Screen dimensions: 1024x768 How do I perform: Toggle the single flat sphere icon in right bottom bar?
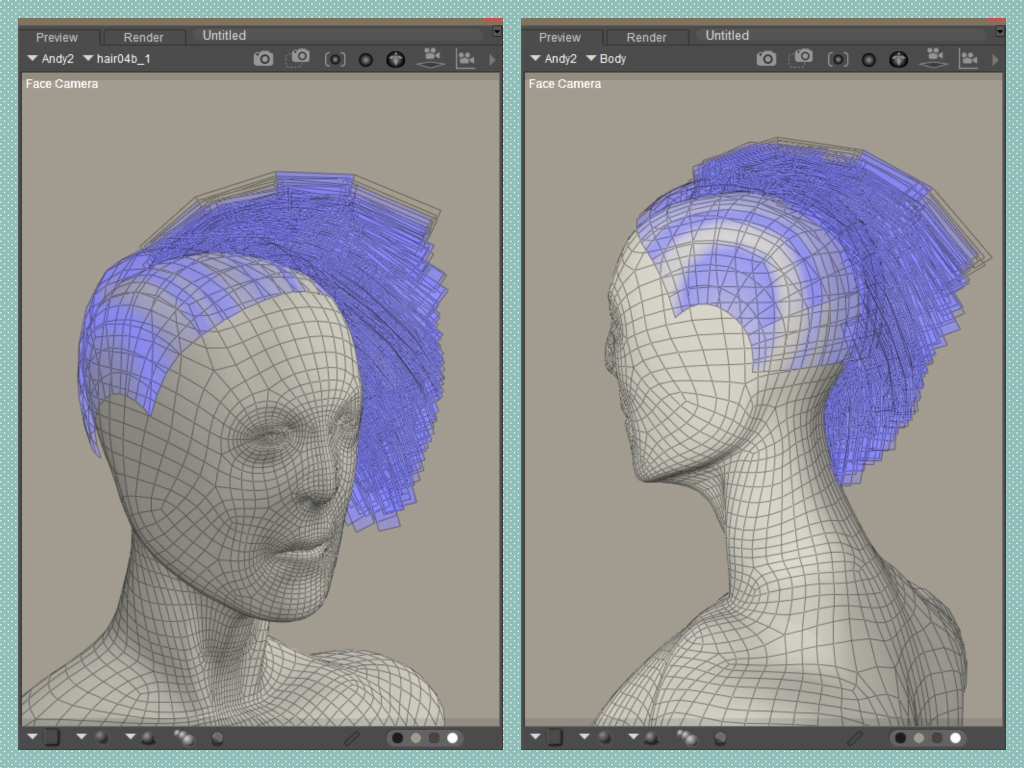720,738
